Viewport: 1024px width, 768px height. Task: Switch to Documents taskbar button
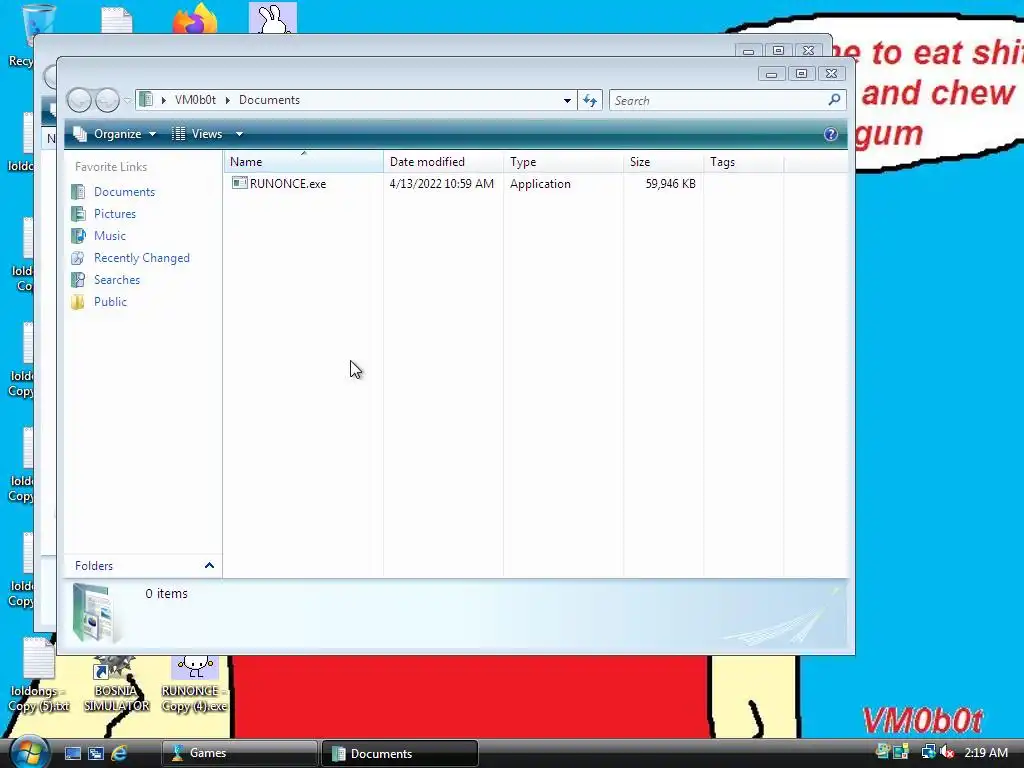point(400,753)
